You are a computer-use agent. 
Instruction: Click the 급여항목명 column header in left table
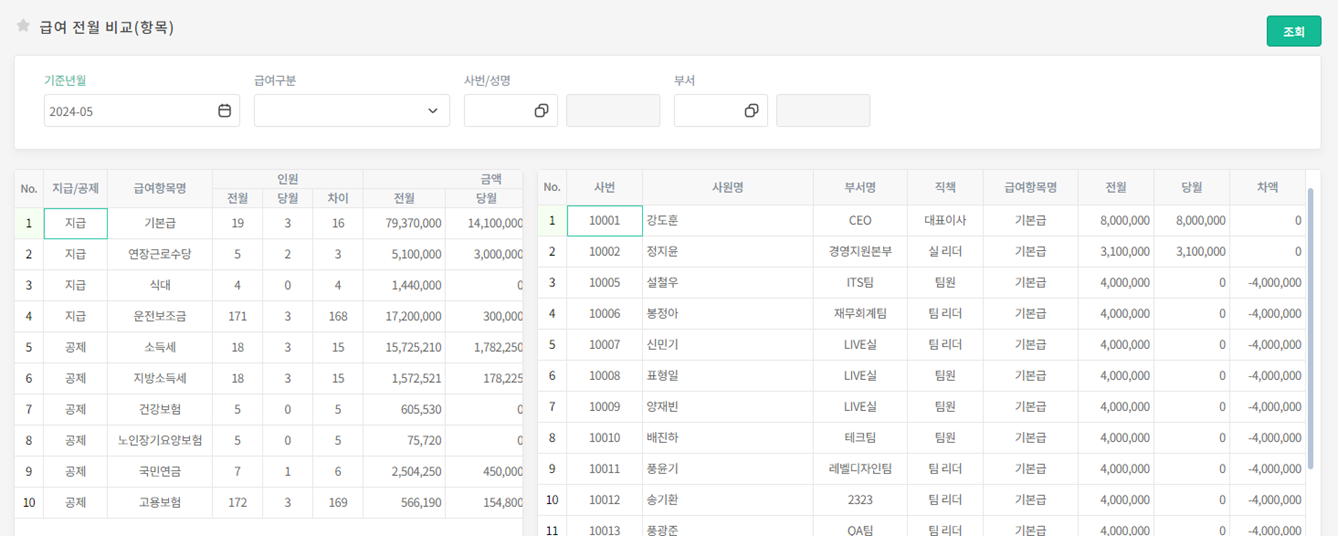tap(160, 188)
